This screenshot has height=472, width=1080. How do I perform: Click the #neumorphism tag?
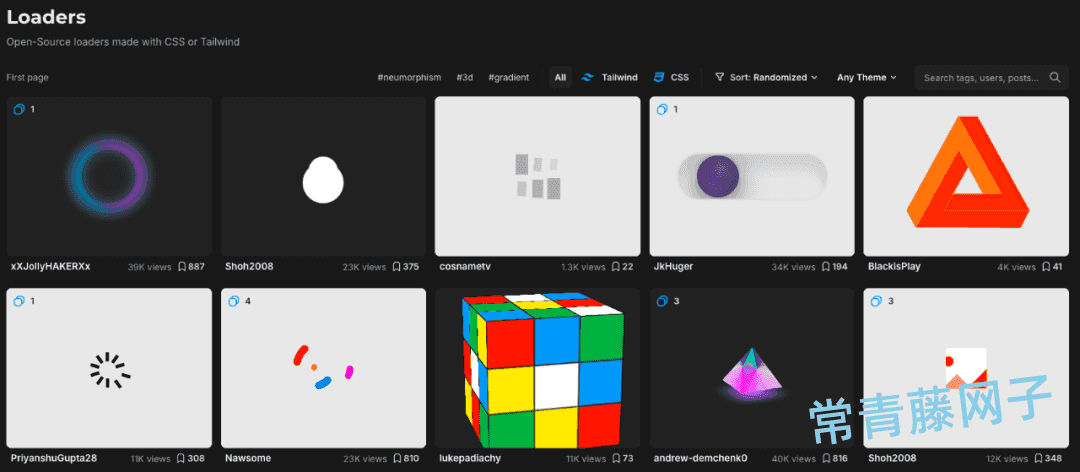(409, 77)
